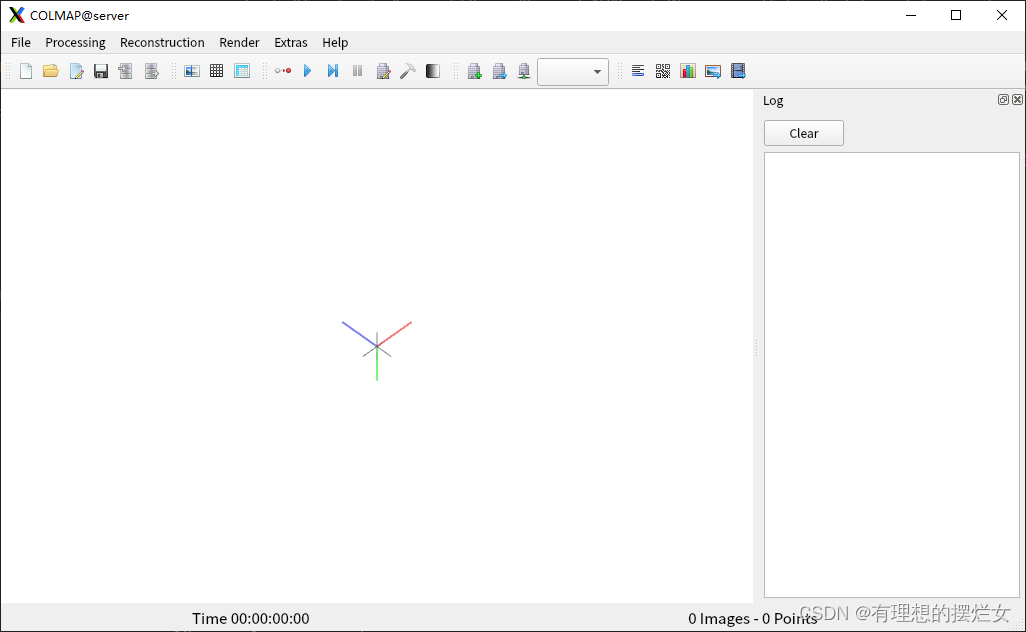The image size is (1026, 632).
Task: Pause the reconstruction process
Action: (357, 71)
